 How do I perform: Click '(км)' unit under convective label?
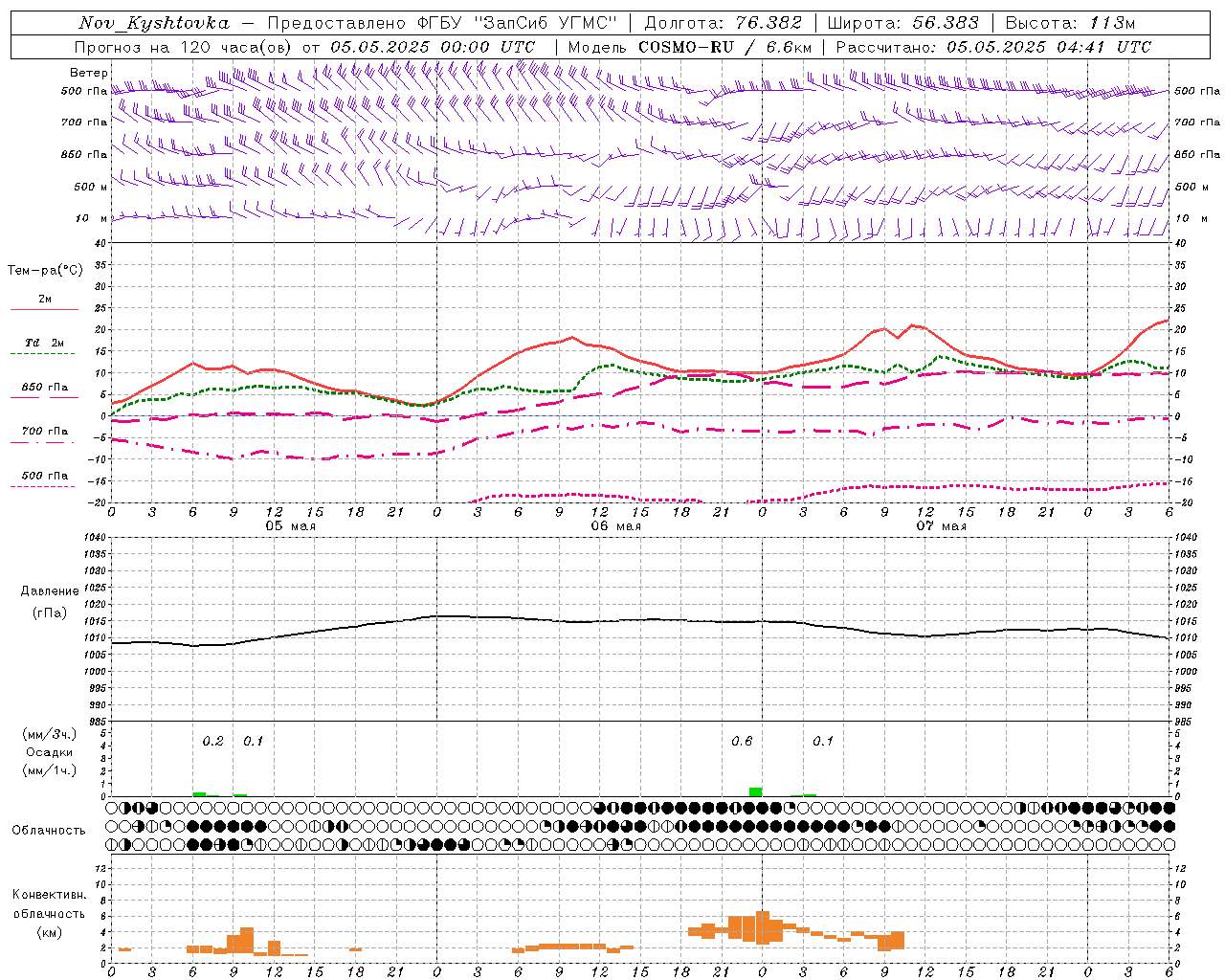[50, 932]
